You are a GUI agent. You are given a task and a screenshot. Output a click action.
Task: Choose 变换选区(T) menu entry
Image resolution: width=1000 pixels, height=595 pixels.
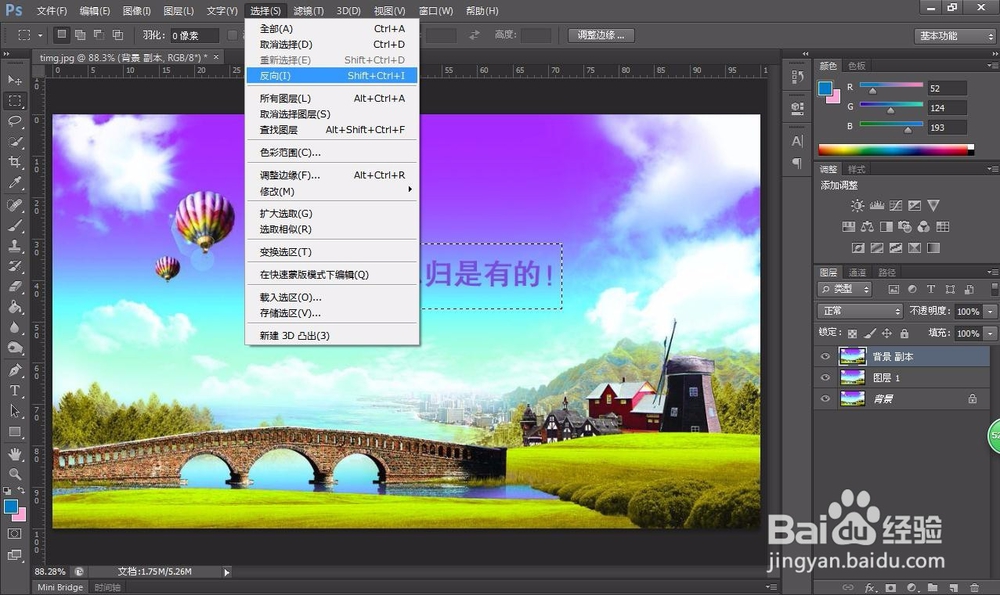coord(332,252)
